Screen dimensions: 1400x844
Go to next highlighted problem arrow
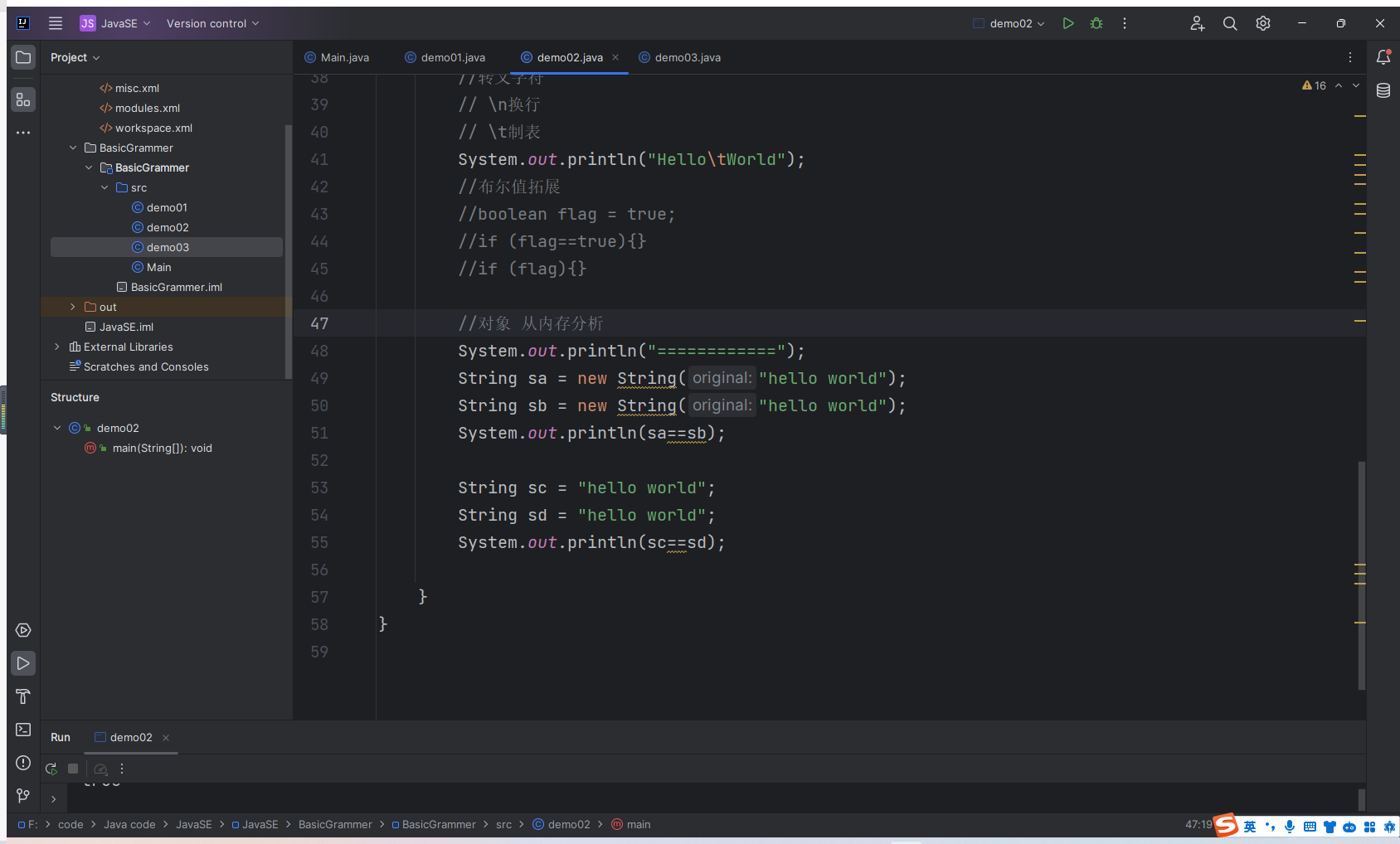point(1356,85)
